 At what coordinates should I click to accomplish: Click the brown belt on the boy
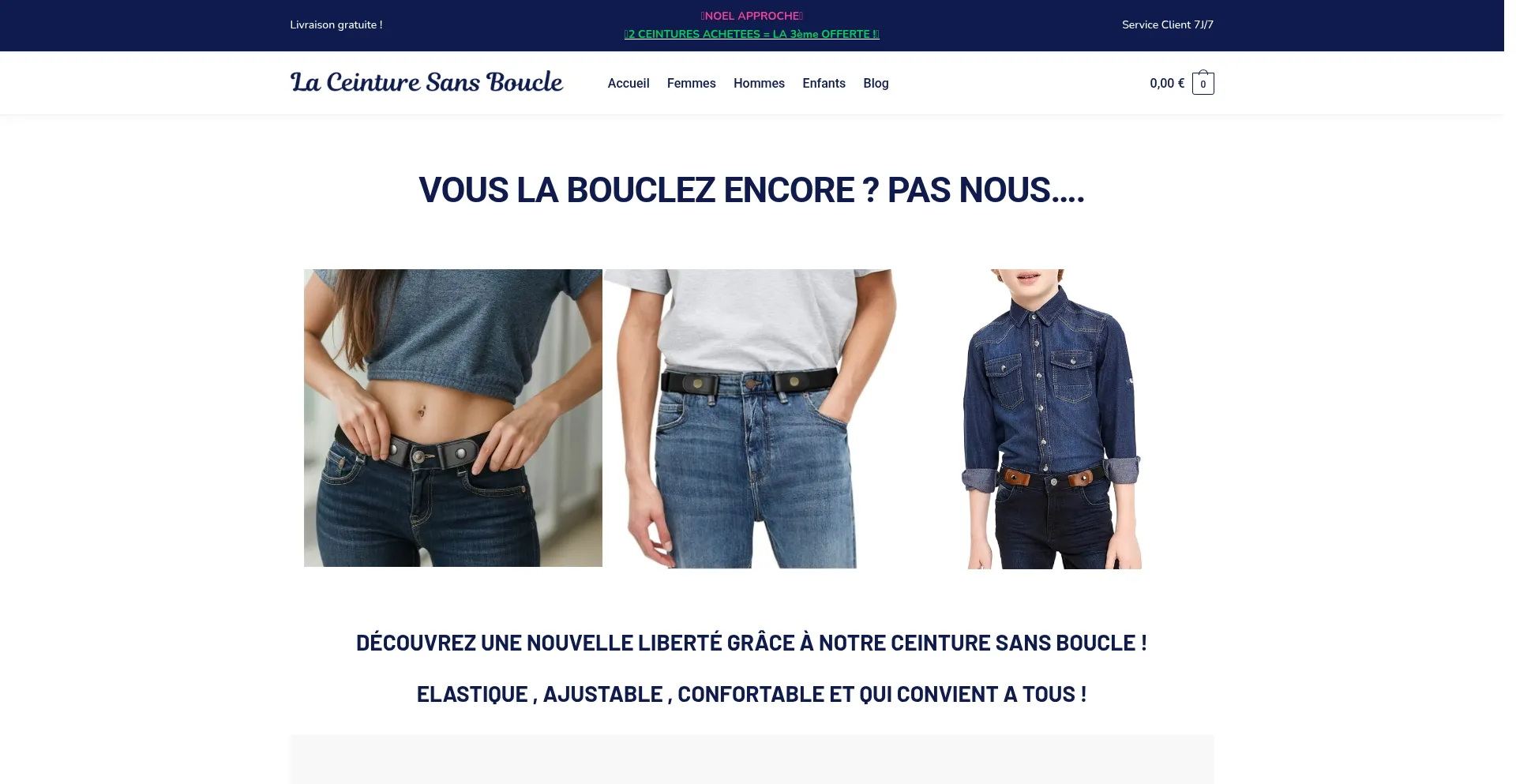click(1051, 478)
